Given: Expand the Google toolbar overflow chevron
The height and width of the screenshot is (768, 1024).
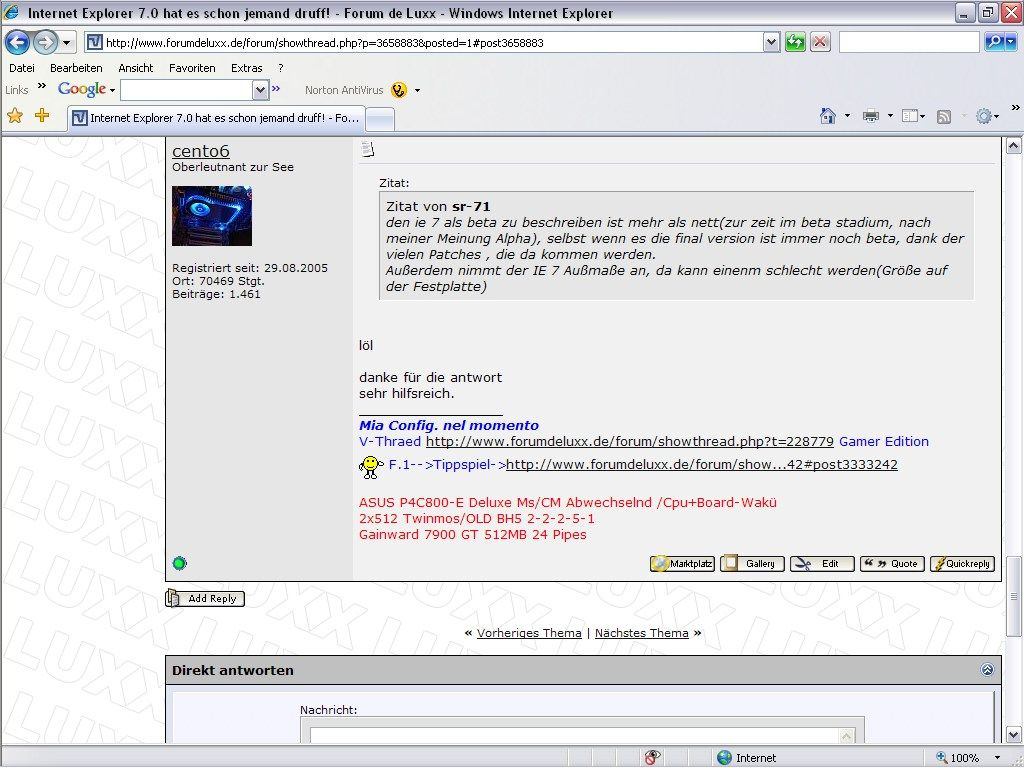Looking at the screenshot, I should pyautogui.click(x=276, y=88).
